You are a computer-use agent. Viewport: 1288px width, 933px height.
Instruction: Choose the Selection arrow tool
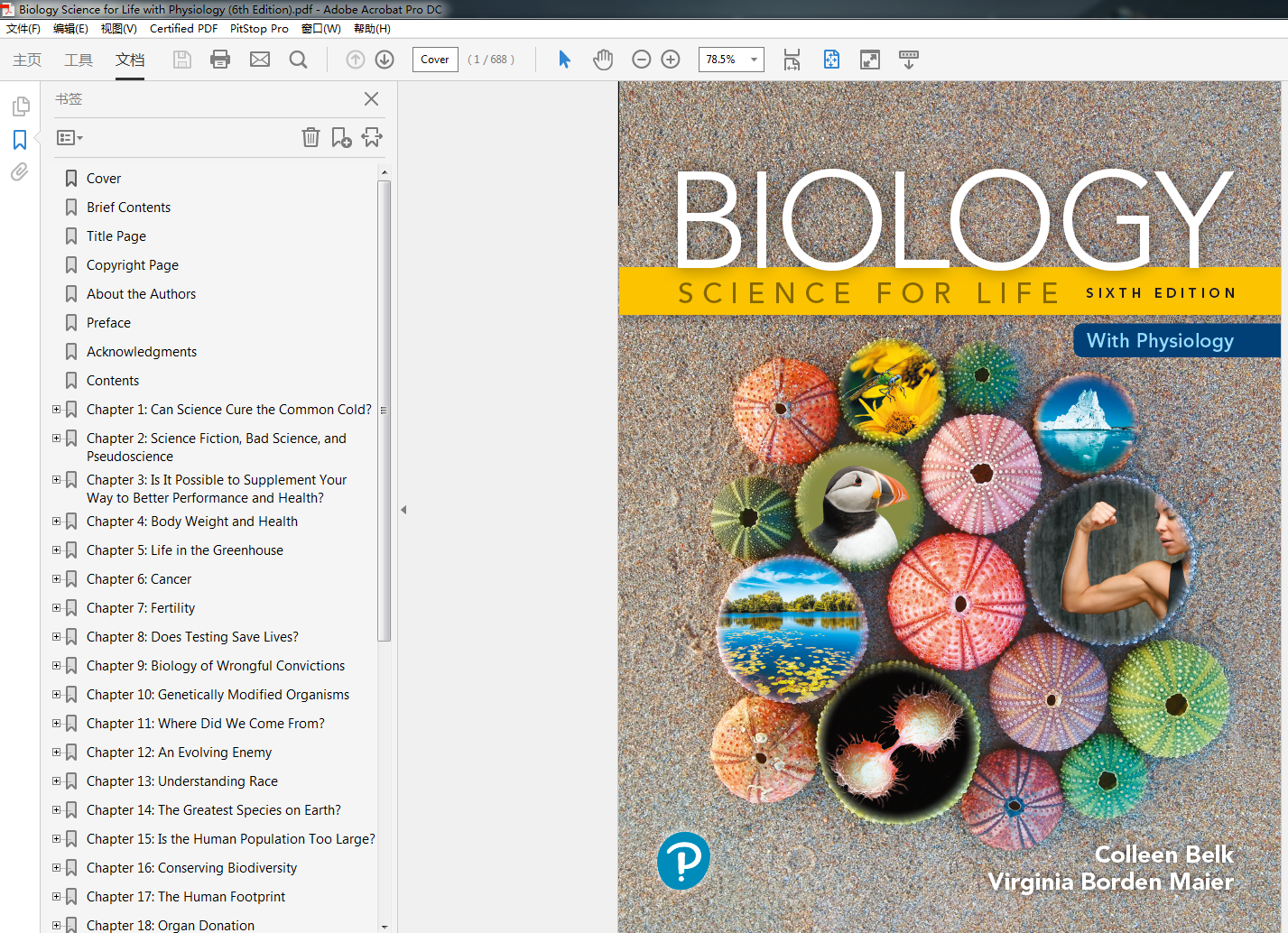pyautogui.click(x=564, y=60)
